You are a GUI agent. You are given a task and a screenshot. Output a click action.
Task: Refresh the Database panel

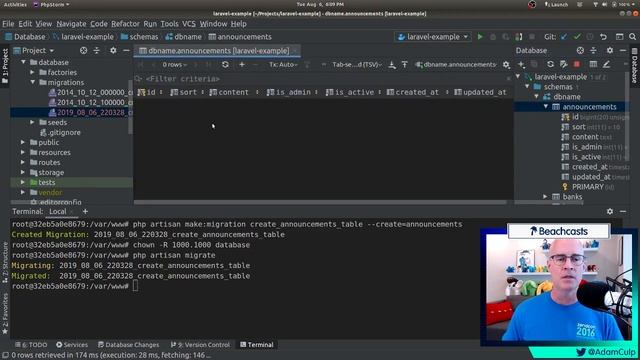[550, 64]
